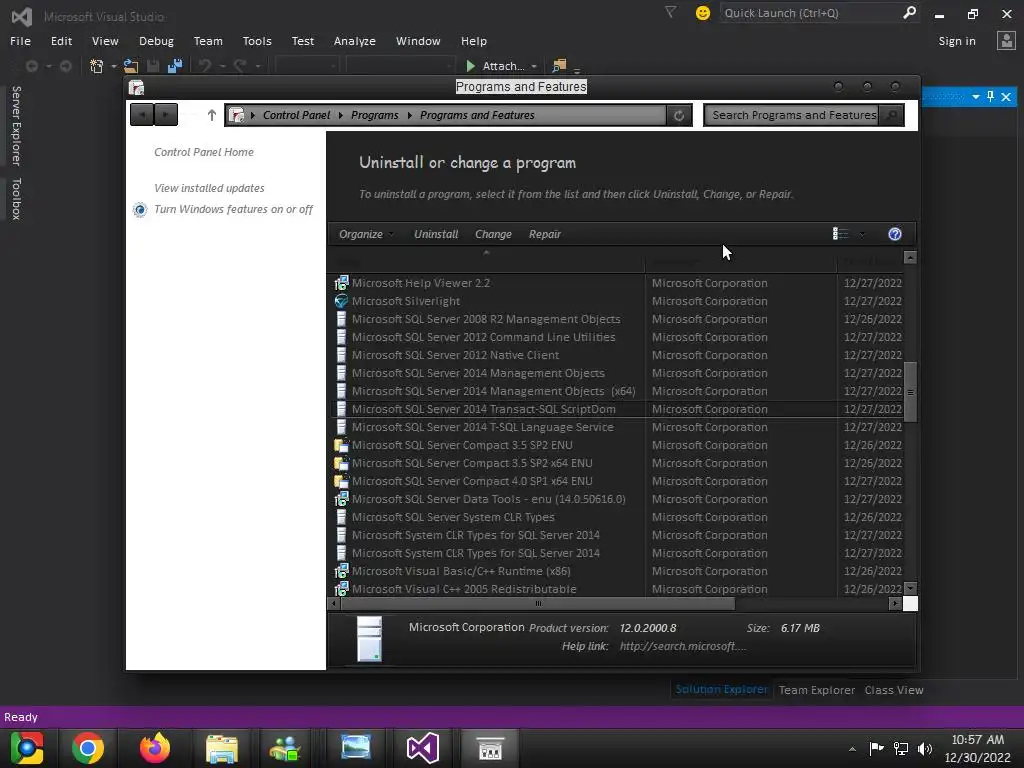This screenshot has width=1024, height=768.
Task: Click the volume speaker icon in system tray
Action: click(925, 748)
